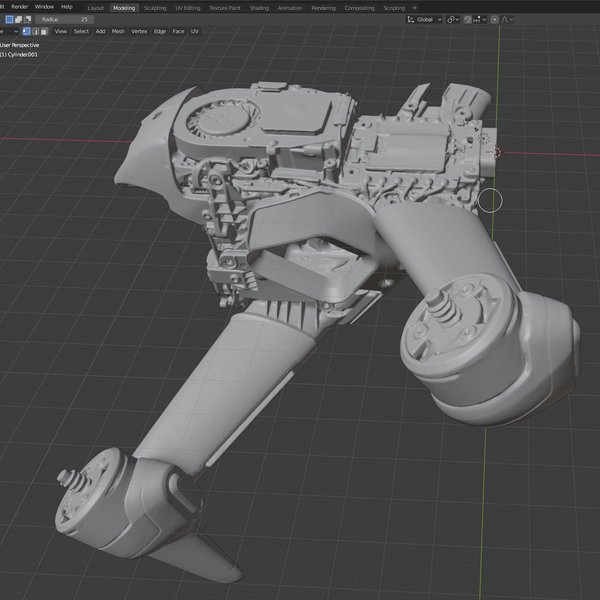Toggle the snap magnet icon
Viewport: 600px width, 600px height.
(467, 20)
